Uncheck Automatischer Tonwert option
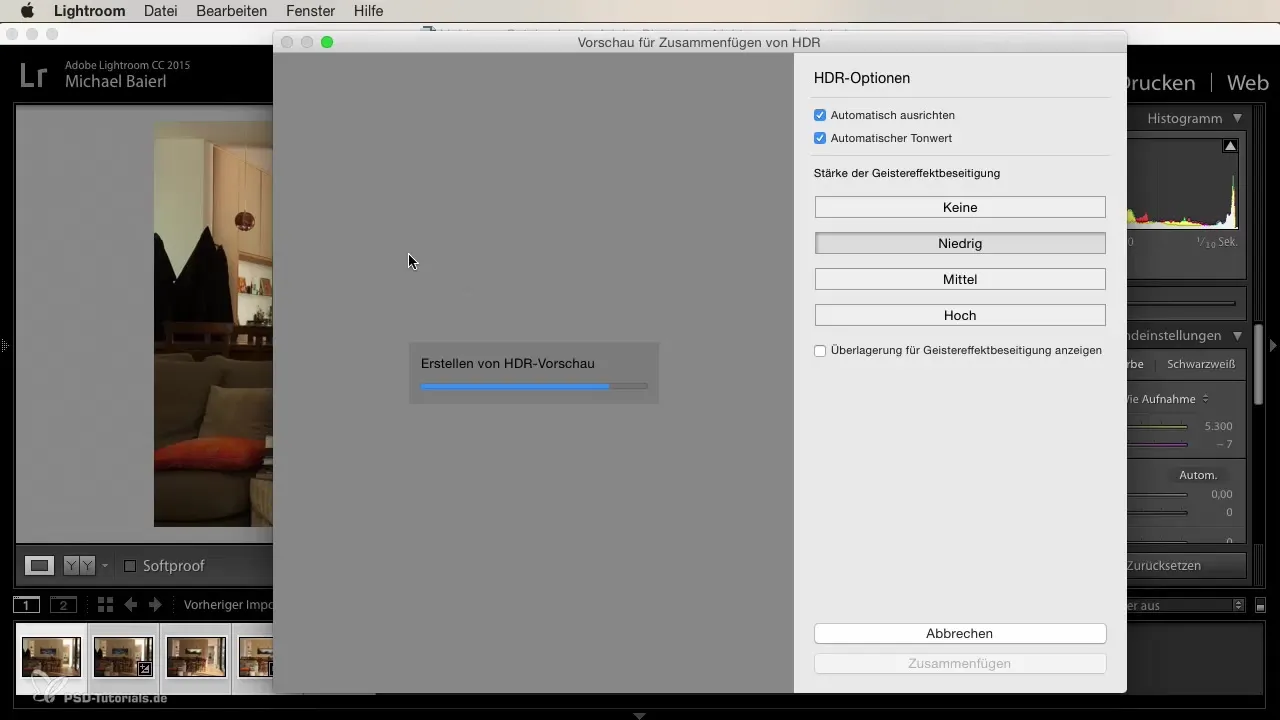 point(820,138)
